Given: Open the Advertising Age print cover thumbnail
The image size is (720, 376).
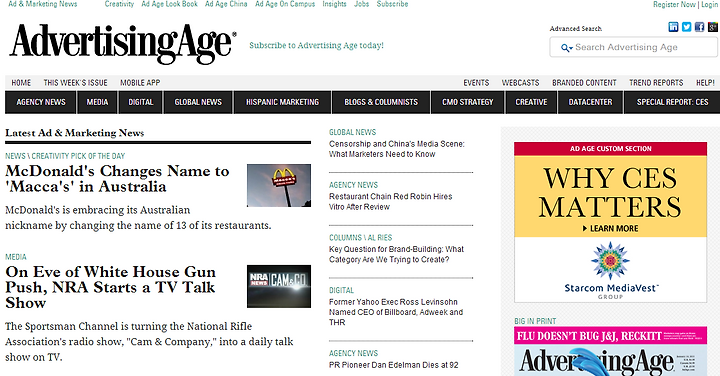Looking at the screenshot, I should (610, 351).
